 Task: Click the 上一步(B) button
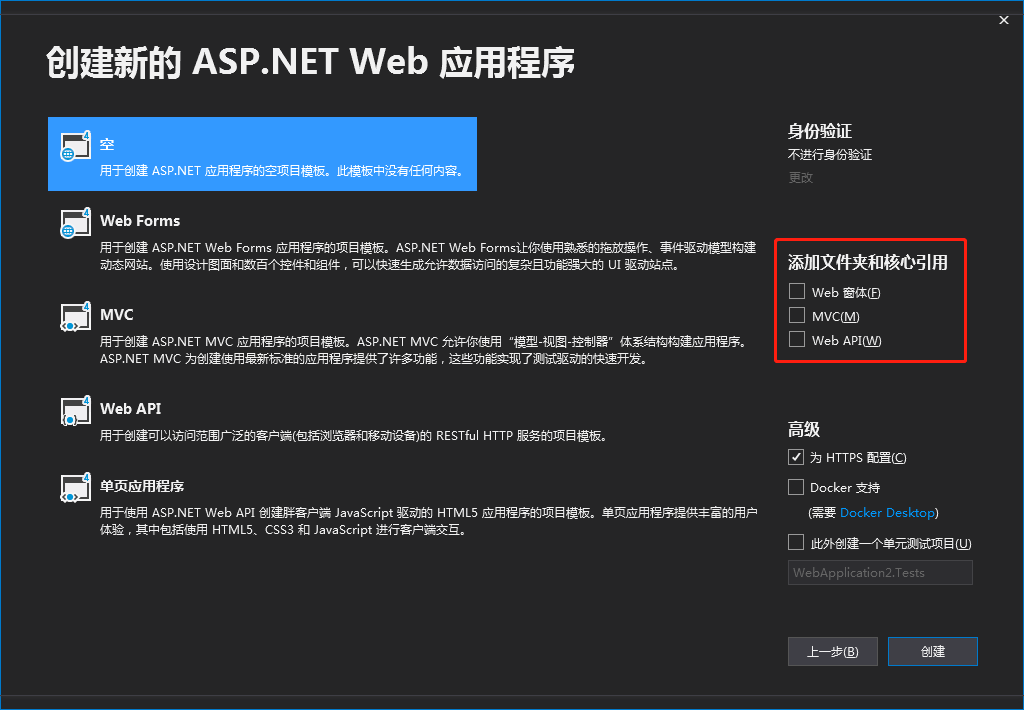point(833,651)
